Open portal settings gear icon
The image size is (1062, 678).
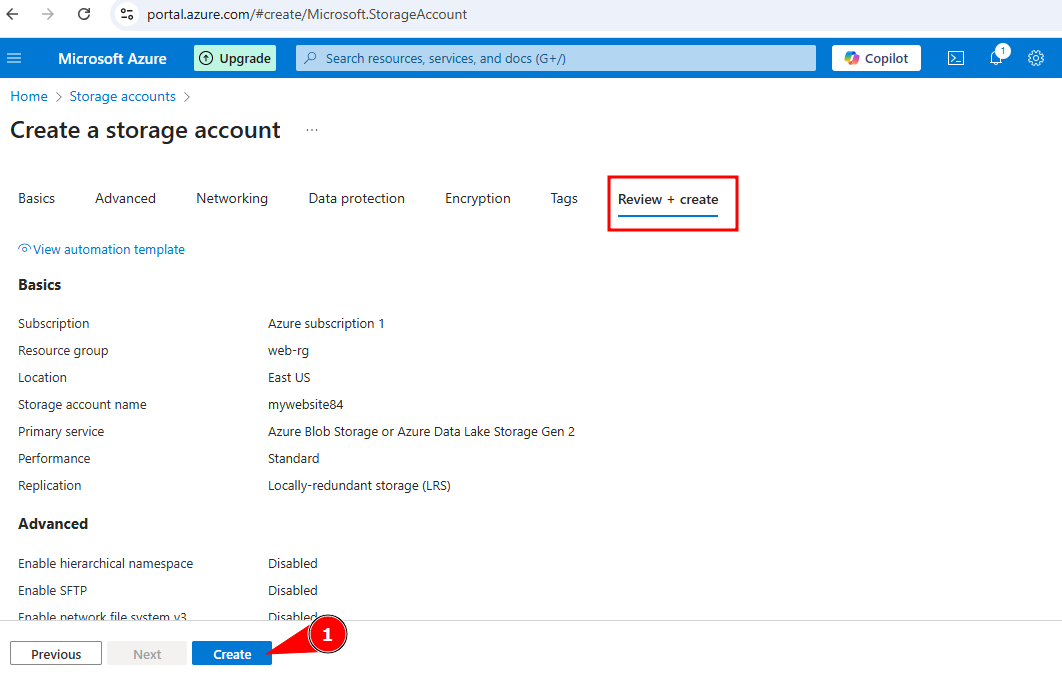[1036, 58]
